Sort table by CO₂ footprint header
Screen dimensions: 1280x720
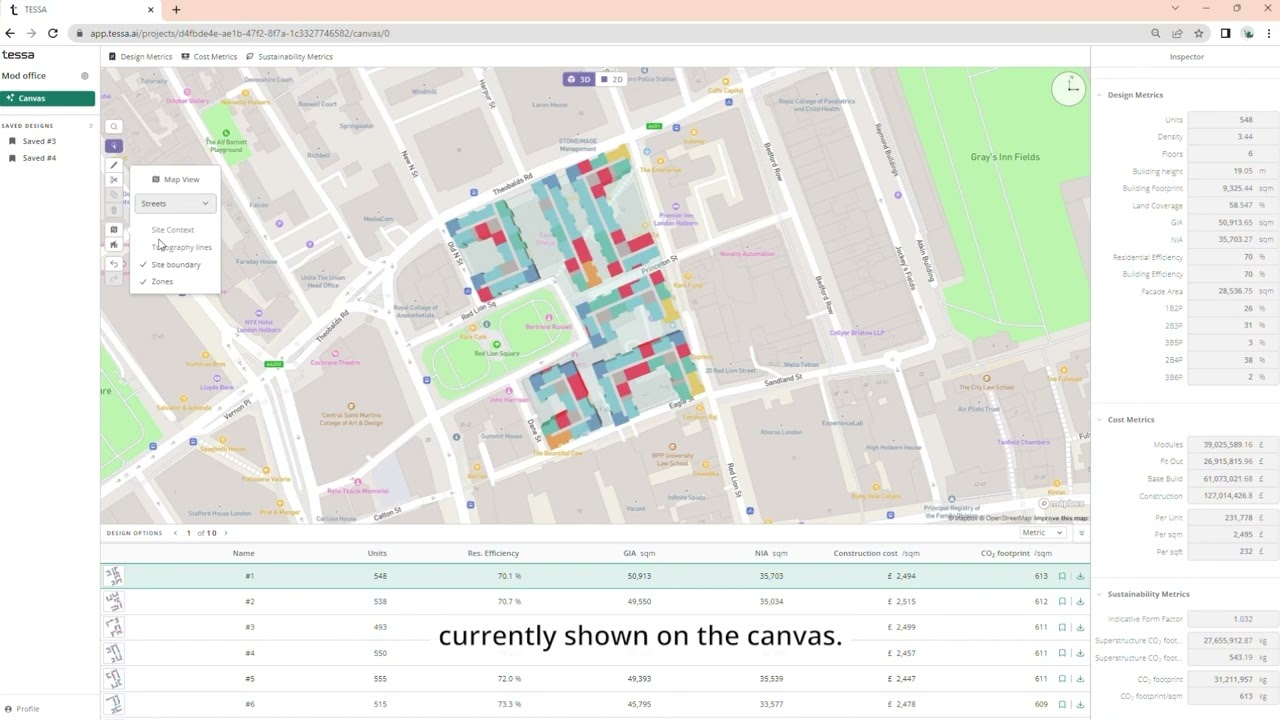pyautogui.click(x=1017, y=553)
